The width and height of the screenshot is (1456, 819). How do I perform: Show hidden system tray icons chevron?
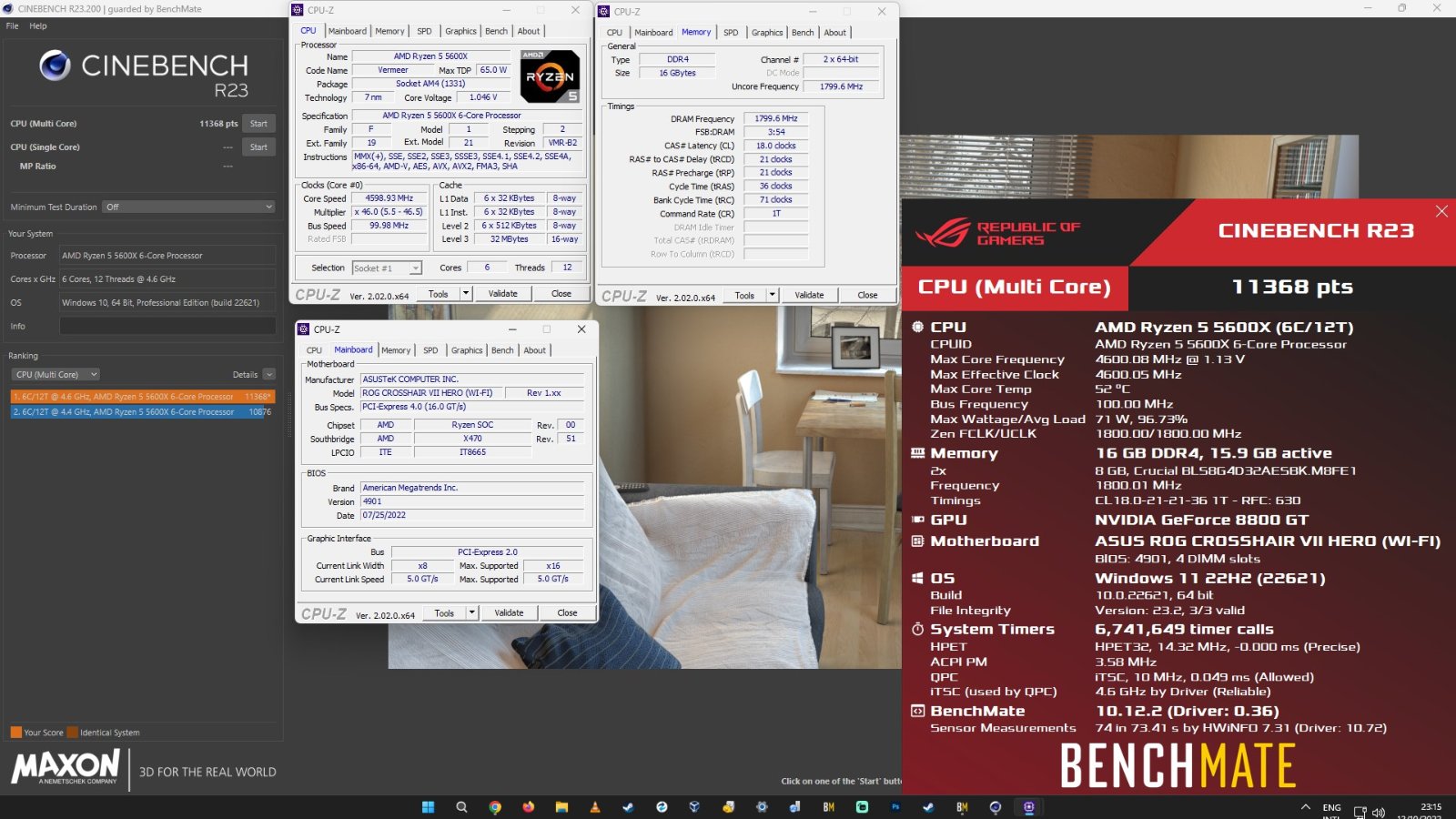coord(1306,807)
